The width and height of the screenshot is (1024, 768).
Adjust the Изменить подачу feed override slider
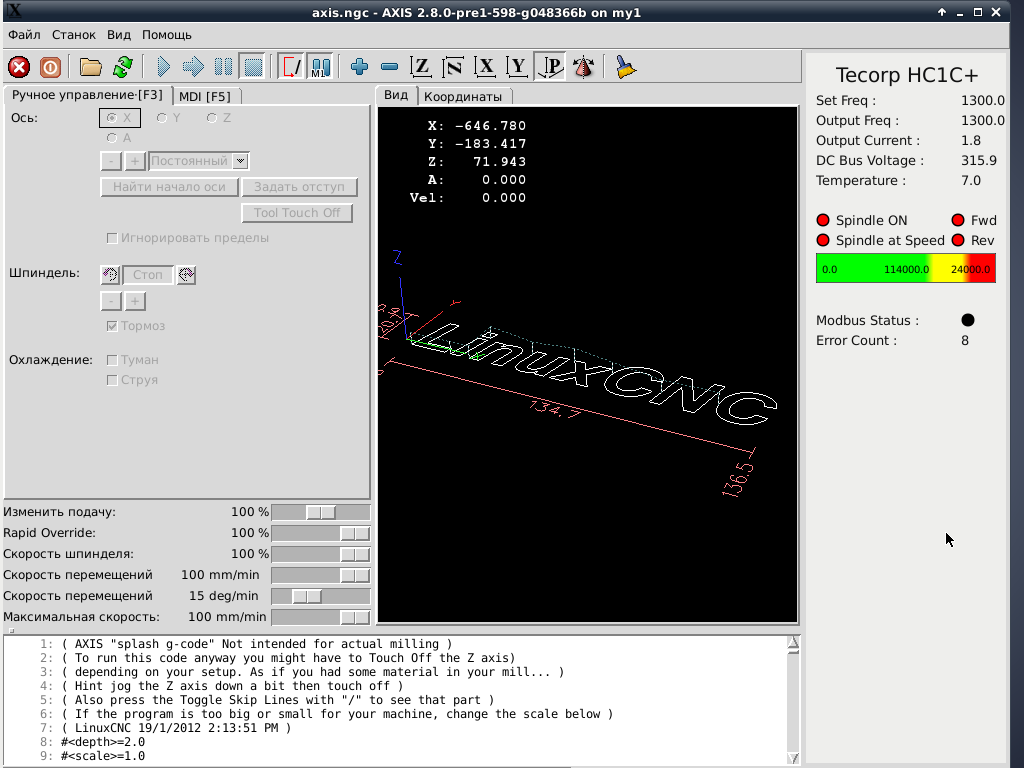point(320,512)
